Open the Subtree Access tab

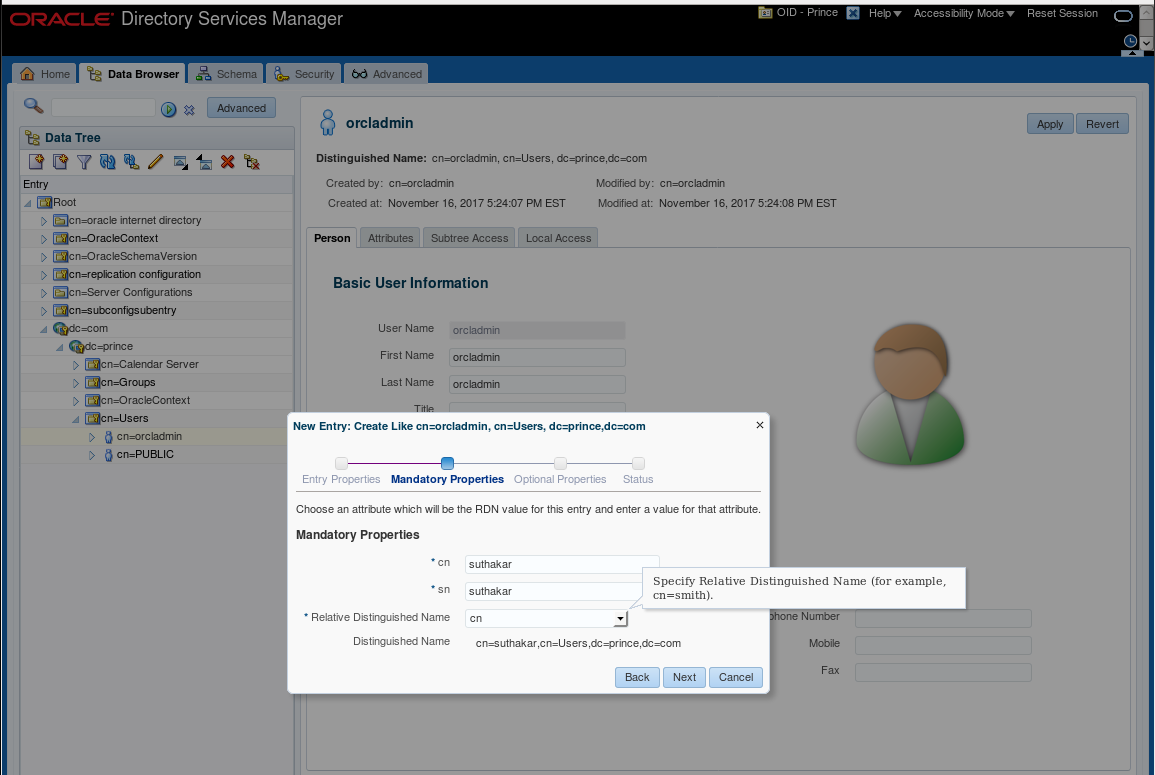468,238
